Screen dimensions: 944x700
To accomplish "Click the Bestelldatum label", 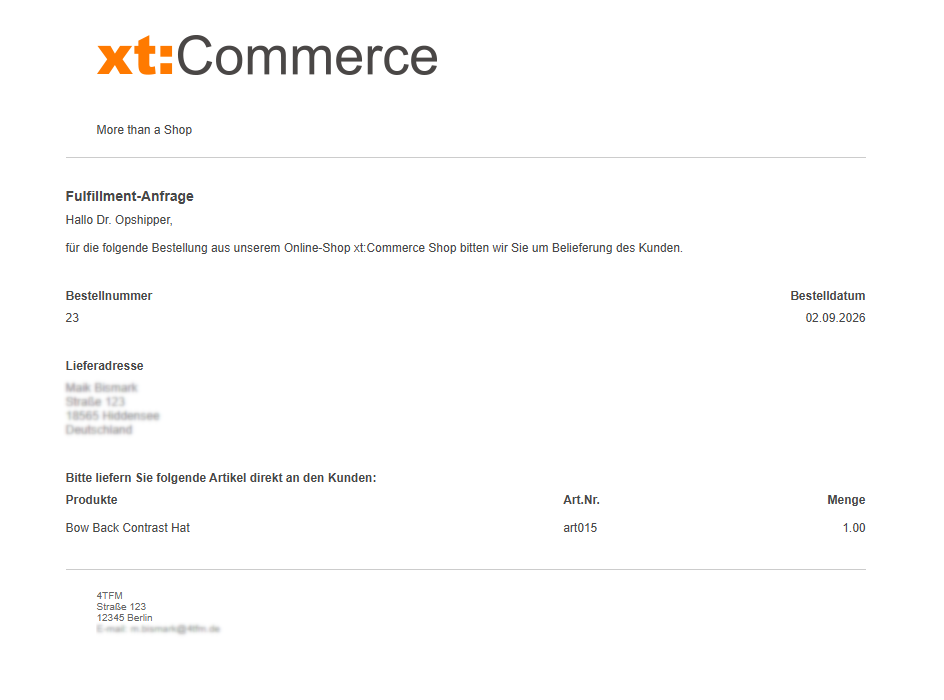I will coord(828,296).
